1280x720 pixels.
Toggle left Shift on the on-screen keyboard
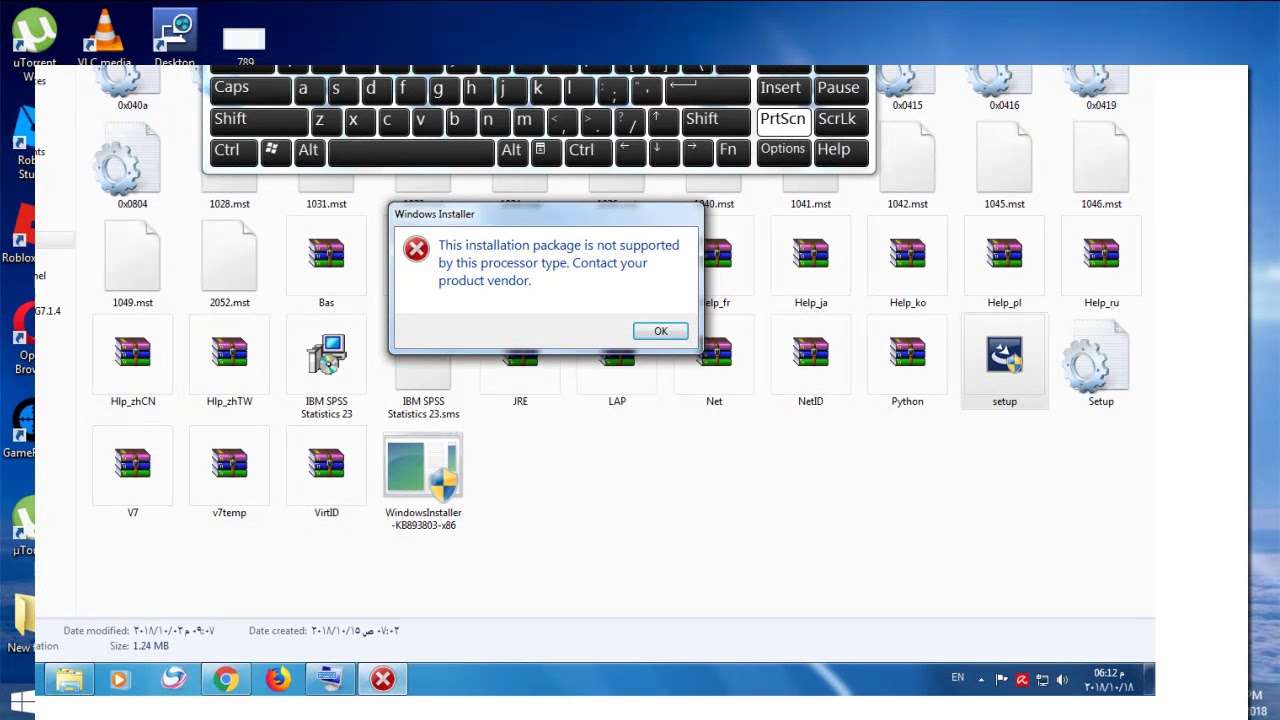(259, 120)
